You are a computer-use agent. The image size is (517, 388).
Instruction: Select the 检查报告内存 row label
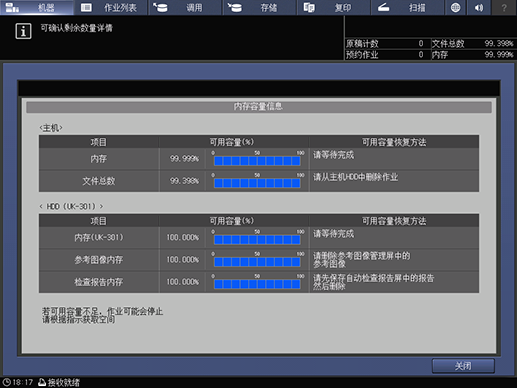[x=99, y=282]
